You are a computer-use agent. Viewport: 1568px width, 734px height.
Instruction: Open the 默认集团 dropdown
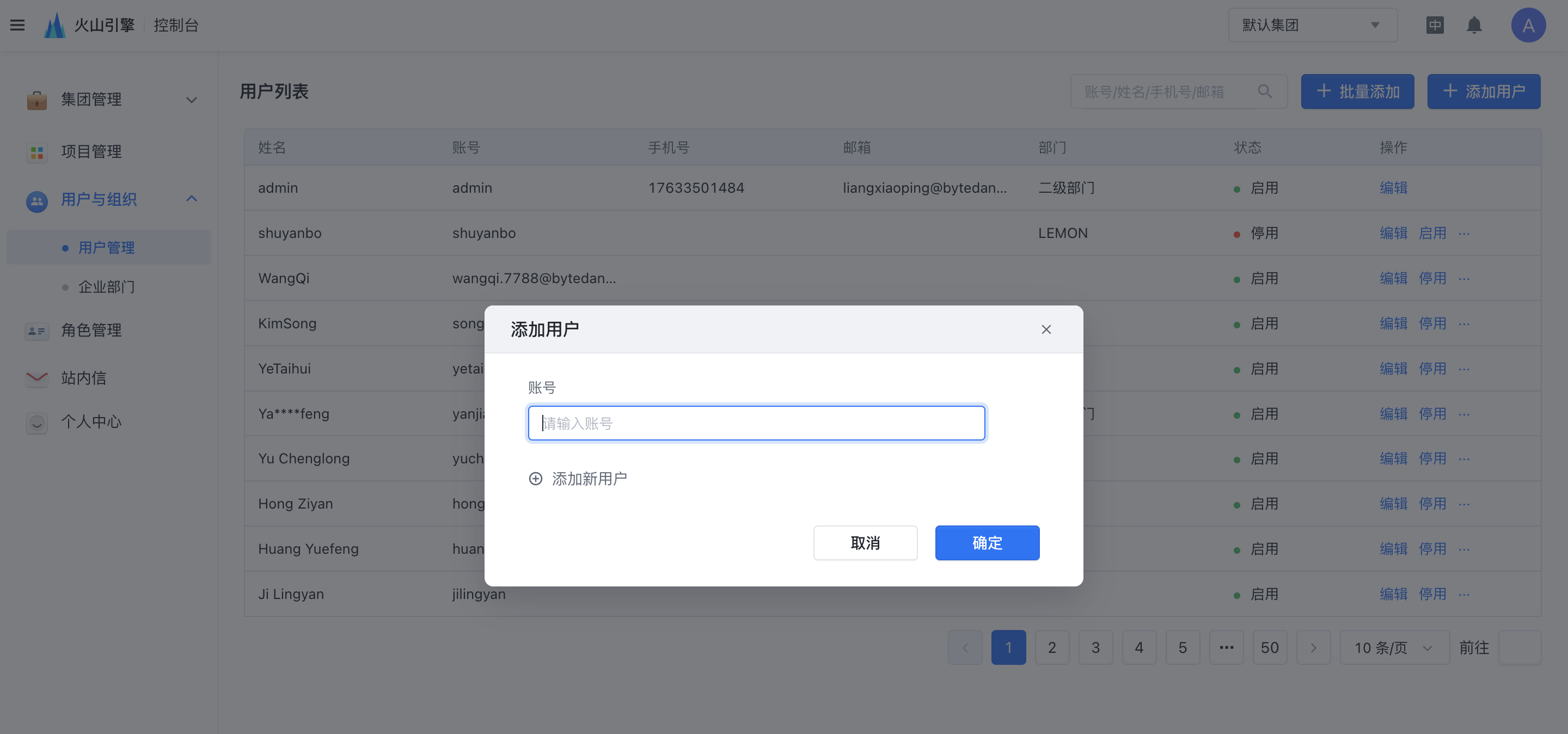(x=1312, y=25)
